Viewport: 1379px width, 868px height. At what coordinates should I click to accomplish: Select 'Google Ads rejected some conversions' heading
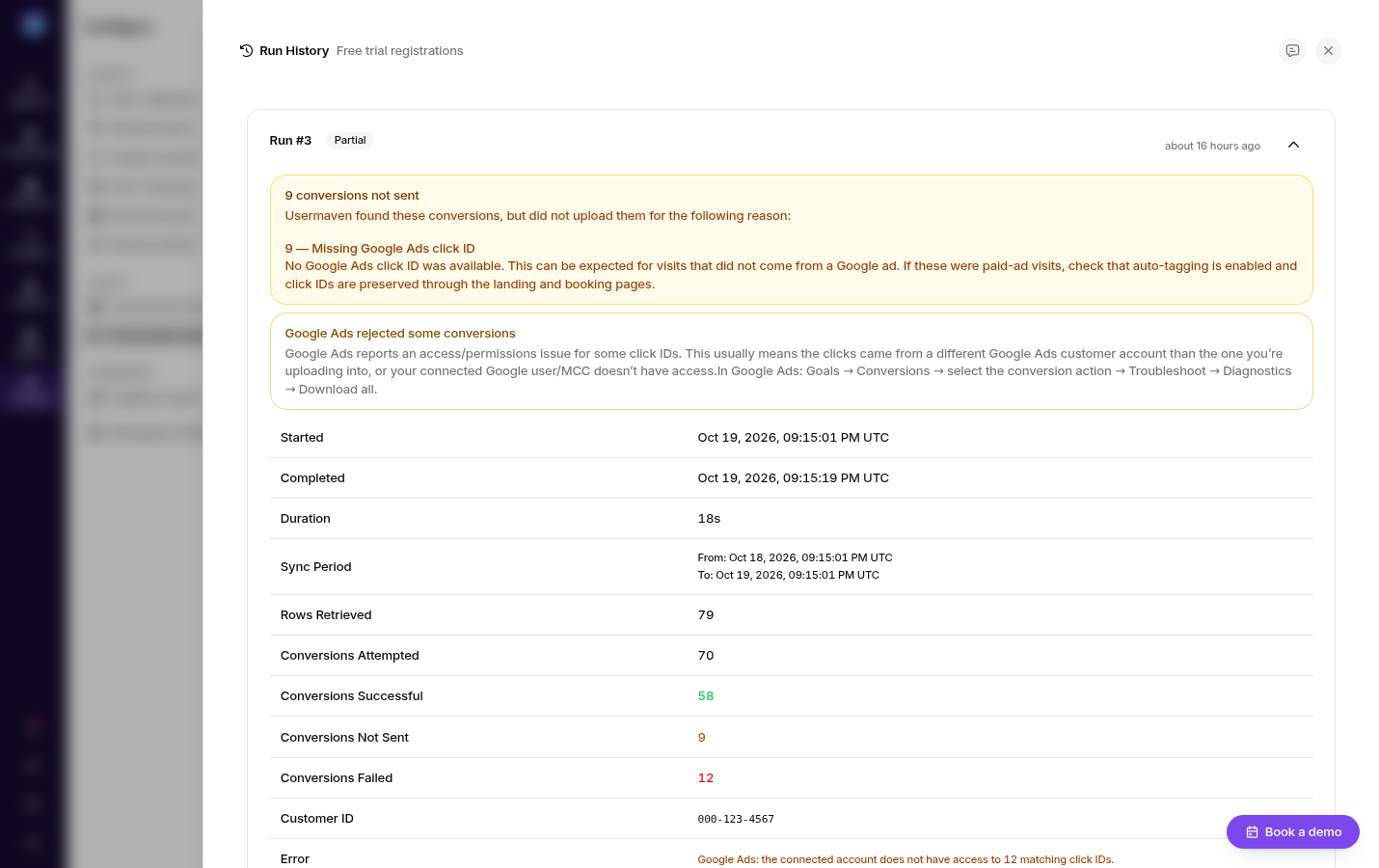[x=400, y=334]
